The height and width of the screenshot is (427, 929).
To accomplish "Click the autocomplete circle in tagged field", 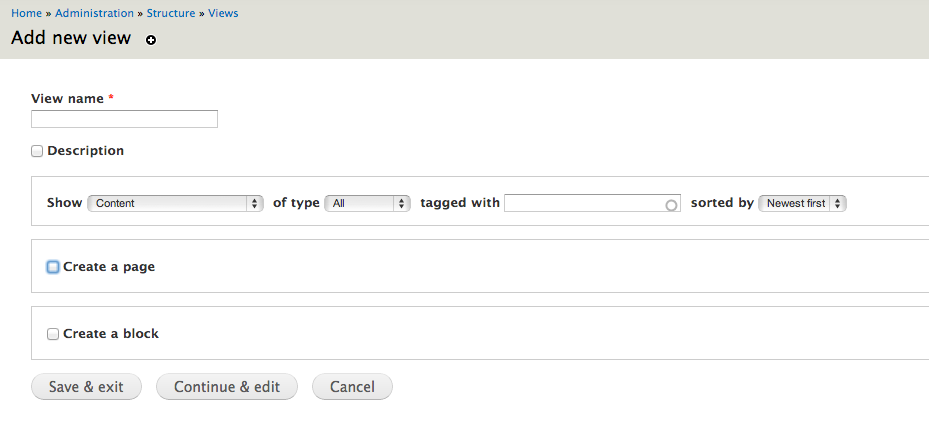I will click(671, 205).
